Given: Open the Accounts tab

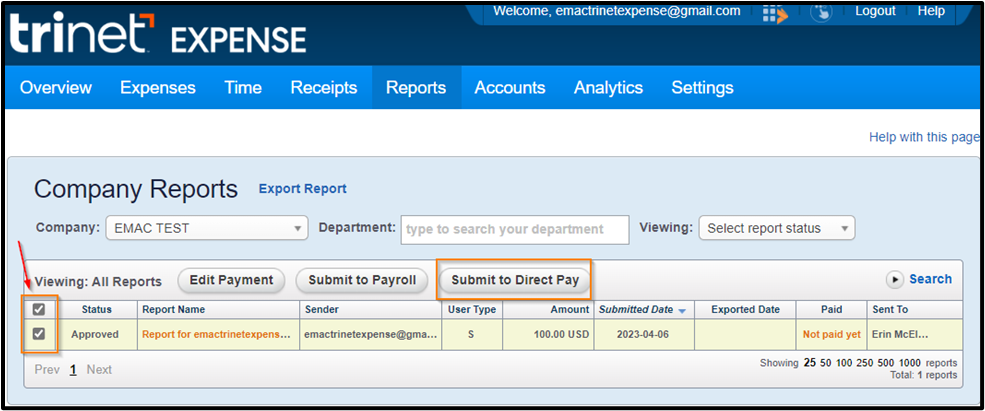Looking at the screenshot, I should (509, 87).
